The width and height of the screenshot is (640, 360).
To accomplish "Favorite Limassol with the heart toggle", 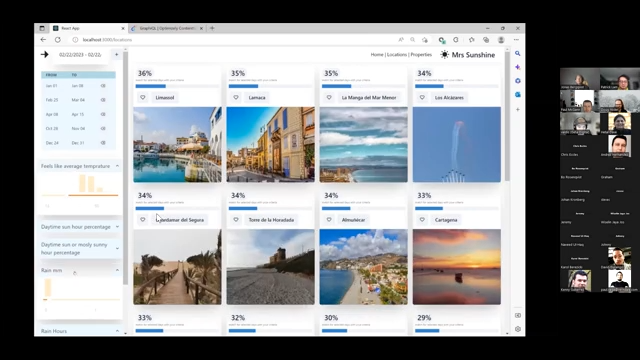I will pos(142,98).
